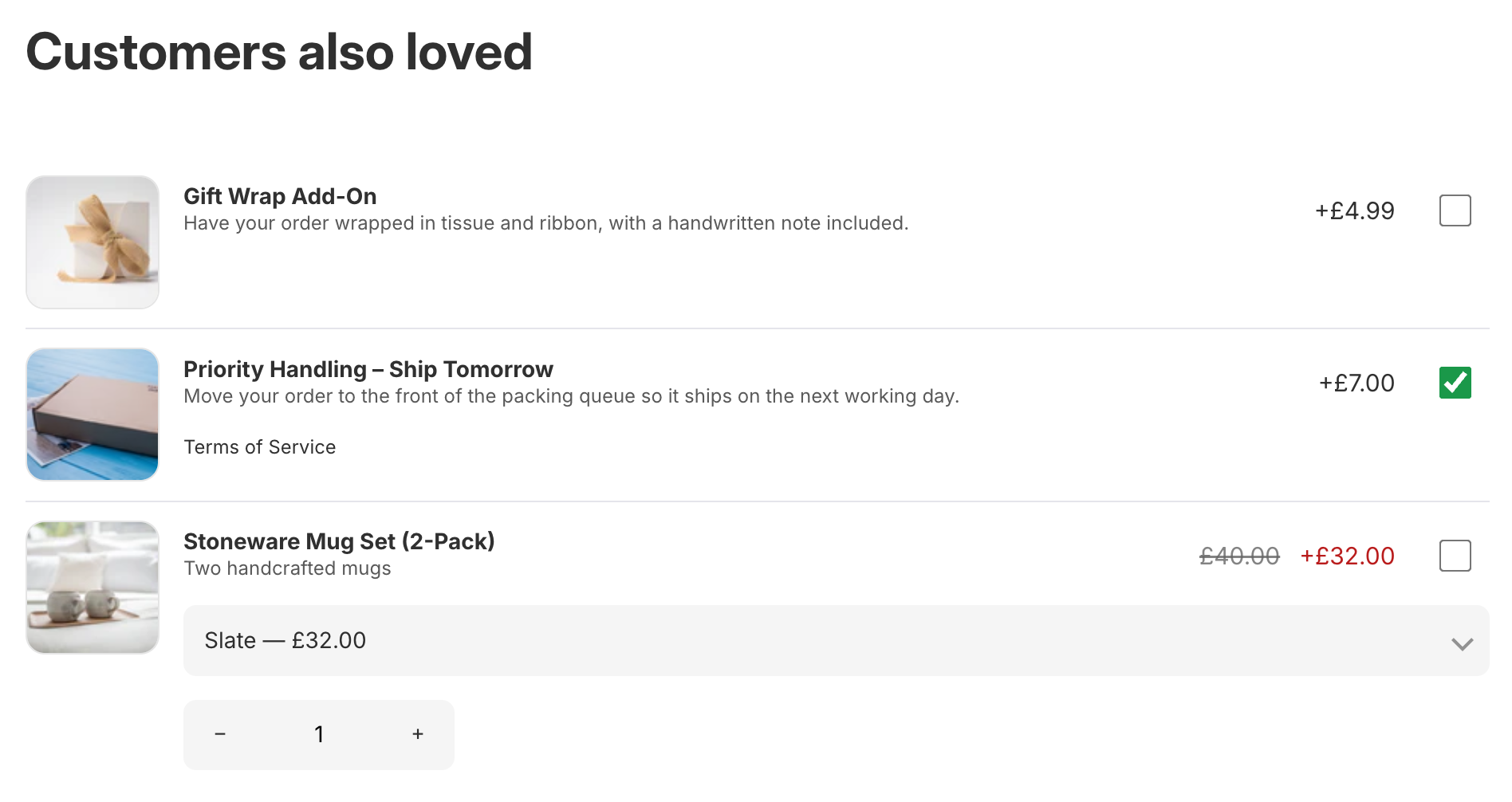
Task: Increase mug set quantity with plus button
Action: point(417,734)
